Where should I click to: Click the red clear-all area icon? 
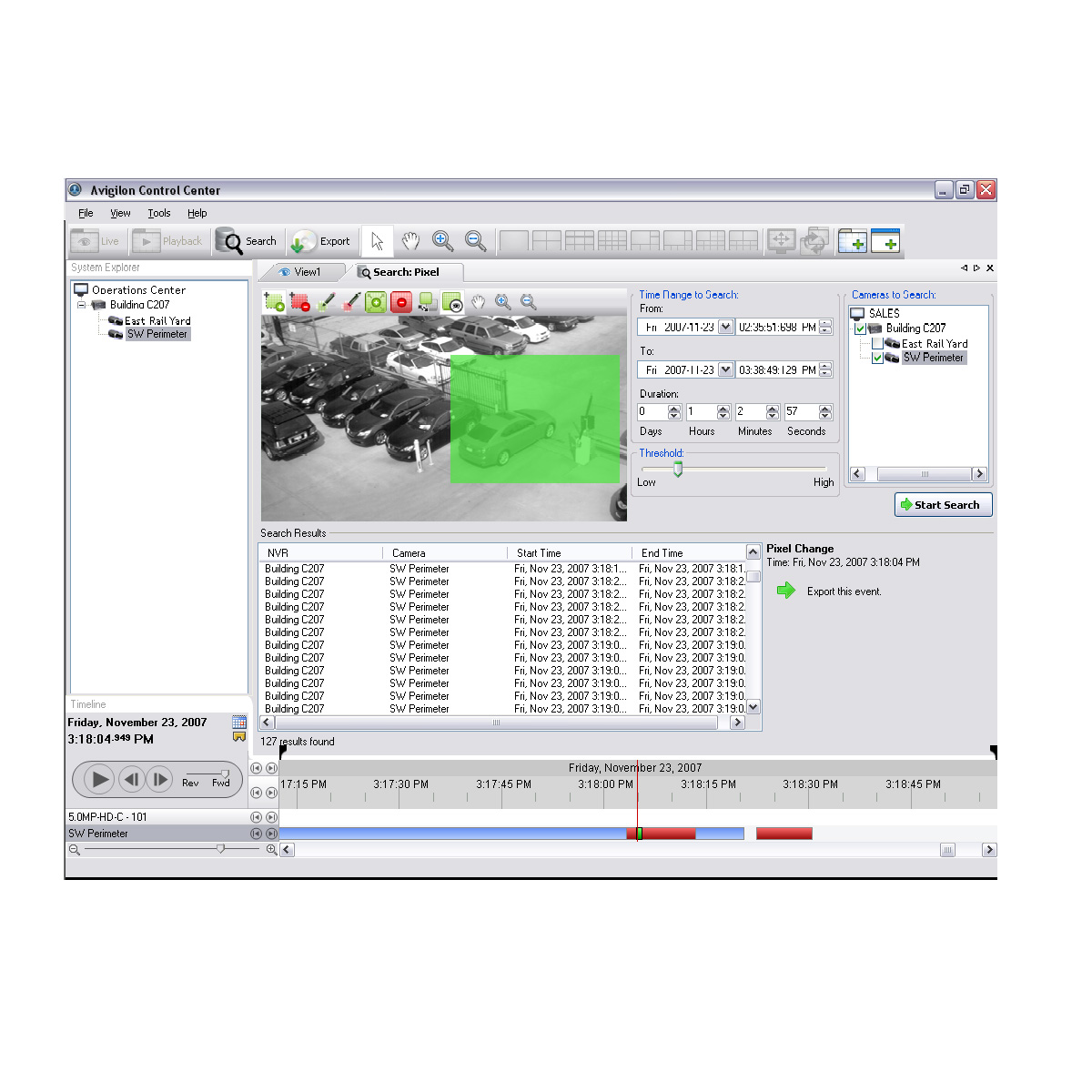(x=401, y=302)
